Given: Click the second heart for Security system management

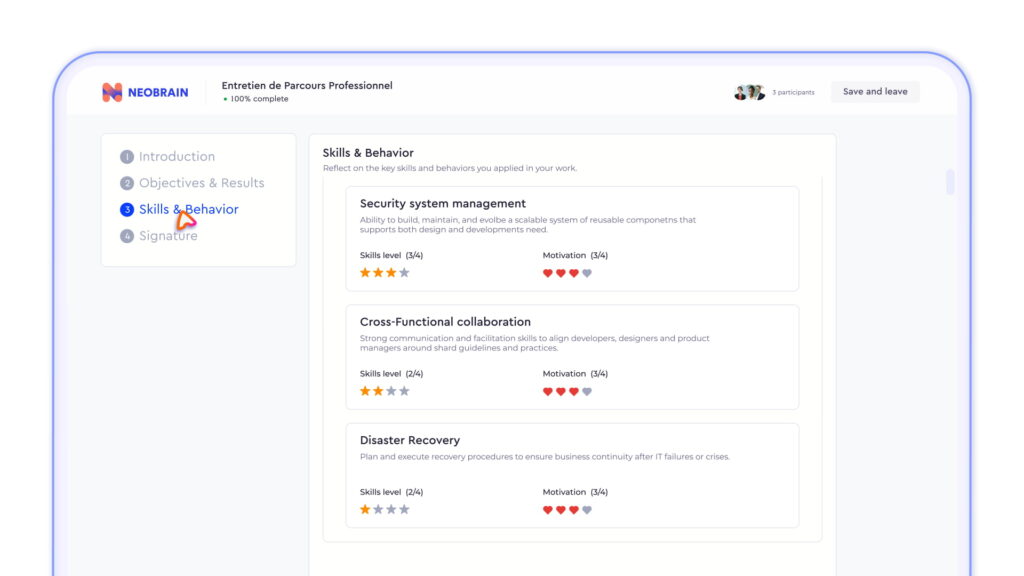Looking at the screenshot, I should pyautogui.click(x=560, y=272).
